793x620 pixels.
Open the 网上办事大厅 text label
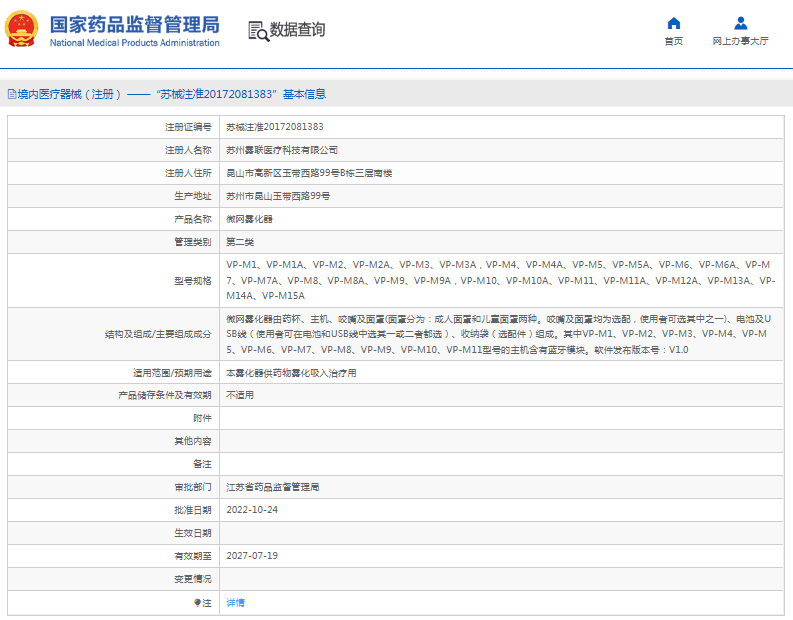coord(740,42)
